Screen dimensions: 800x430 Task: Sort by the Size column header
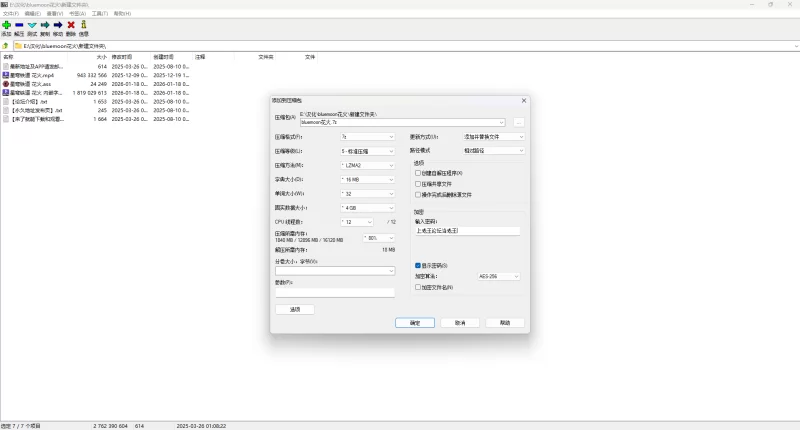[x=88, y=57]
